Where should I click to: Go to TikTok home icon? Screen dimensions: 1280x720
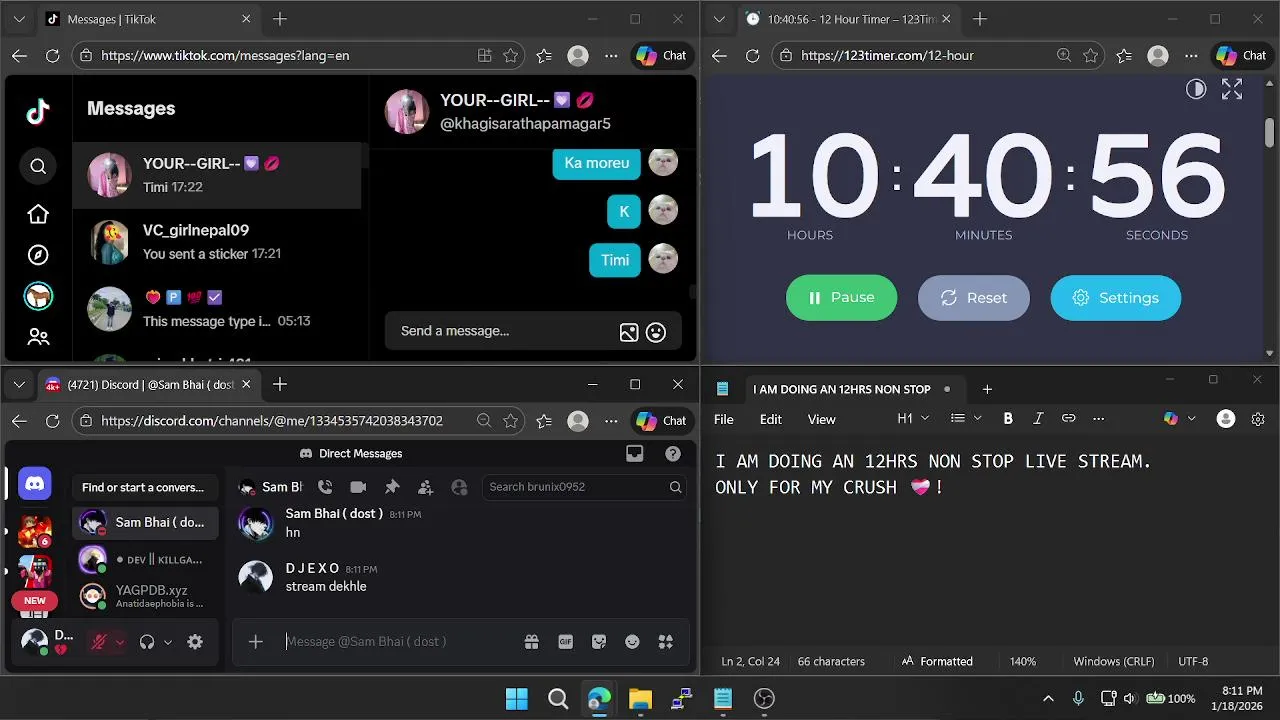coord(38,214)
